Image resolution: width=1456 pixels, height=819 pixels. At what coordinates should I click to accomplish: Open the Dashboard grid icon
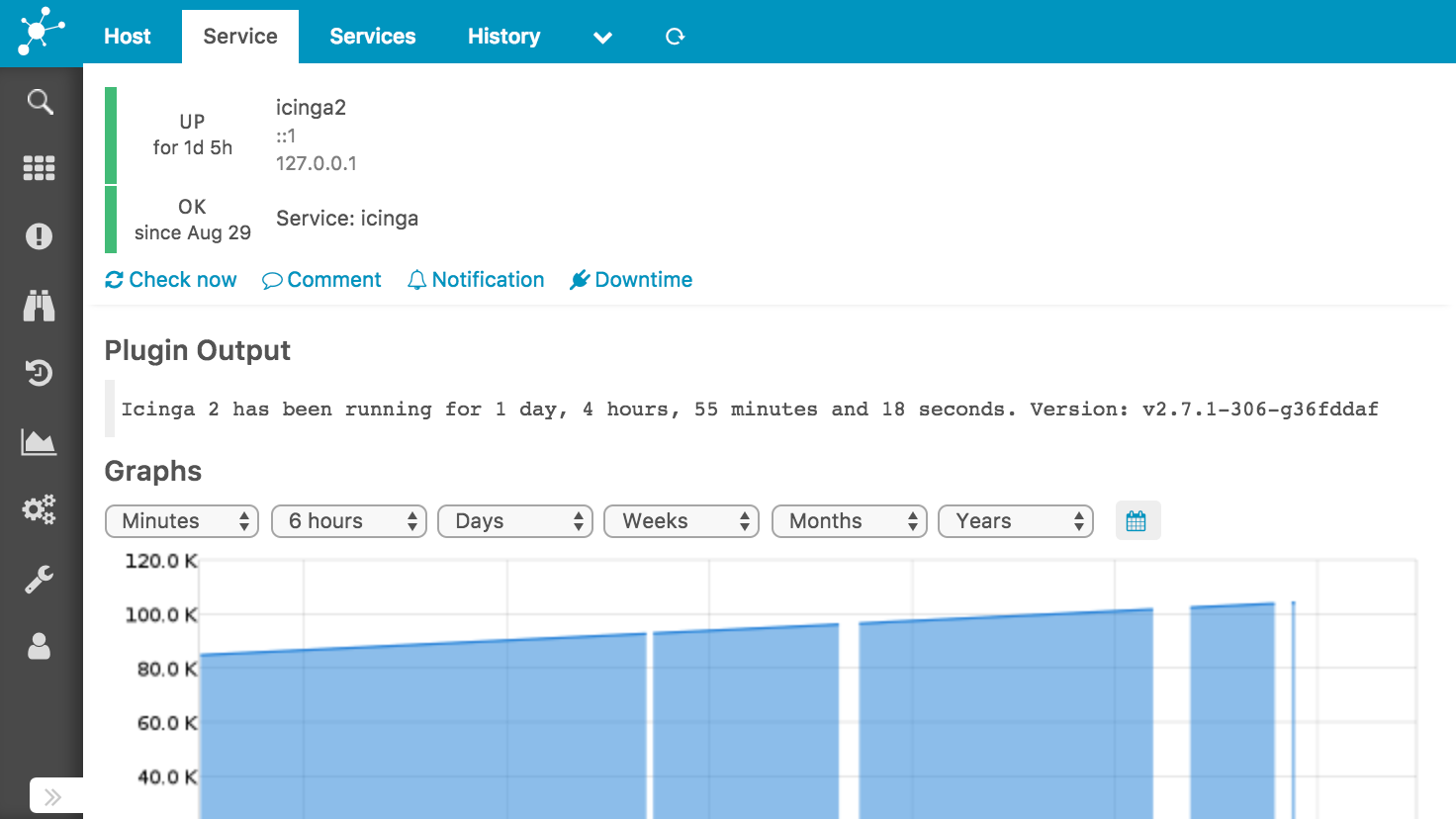[39, 168]
